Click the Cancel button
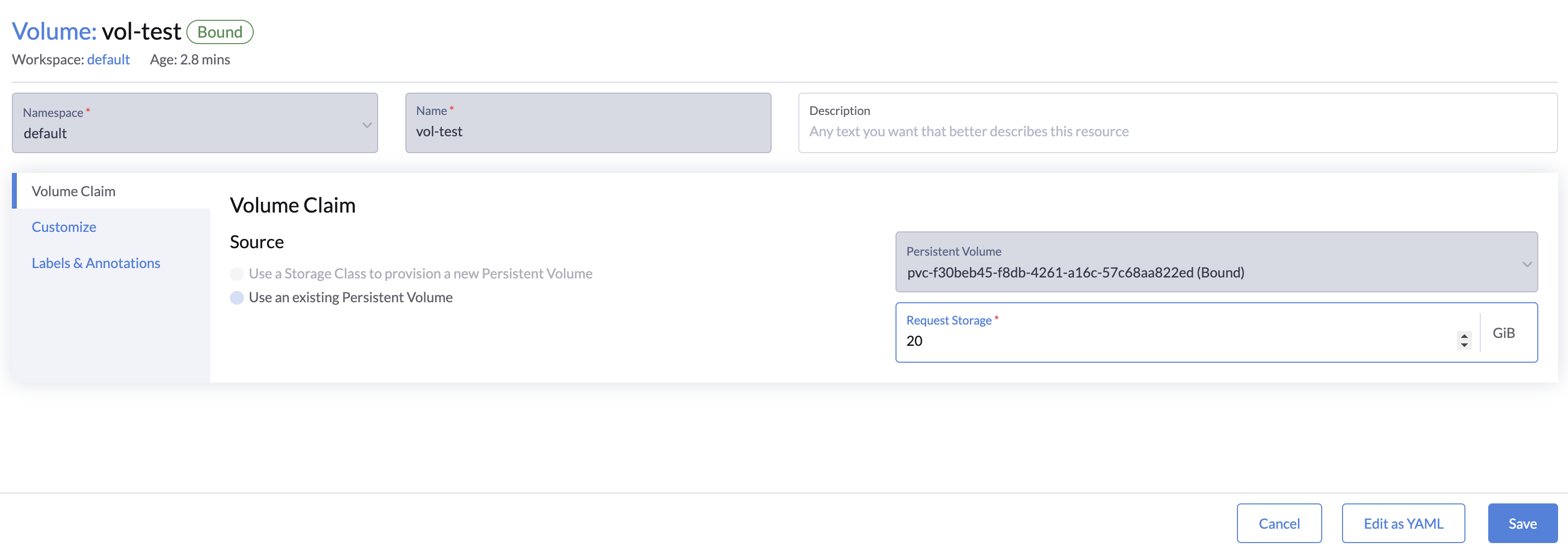This screenshot has height=549, width=1568. click(x=1279, y=523)
